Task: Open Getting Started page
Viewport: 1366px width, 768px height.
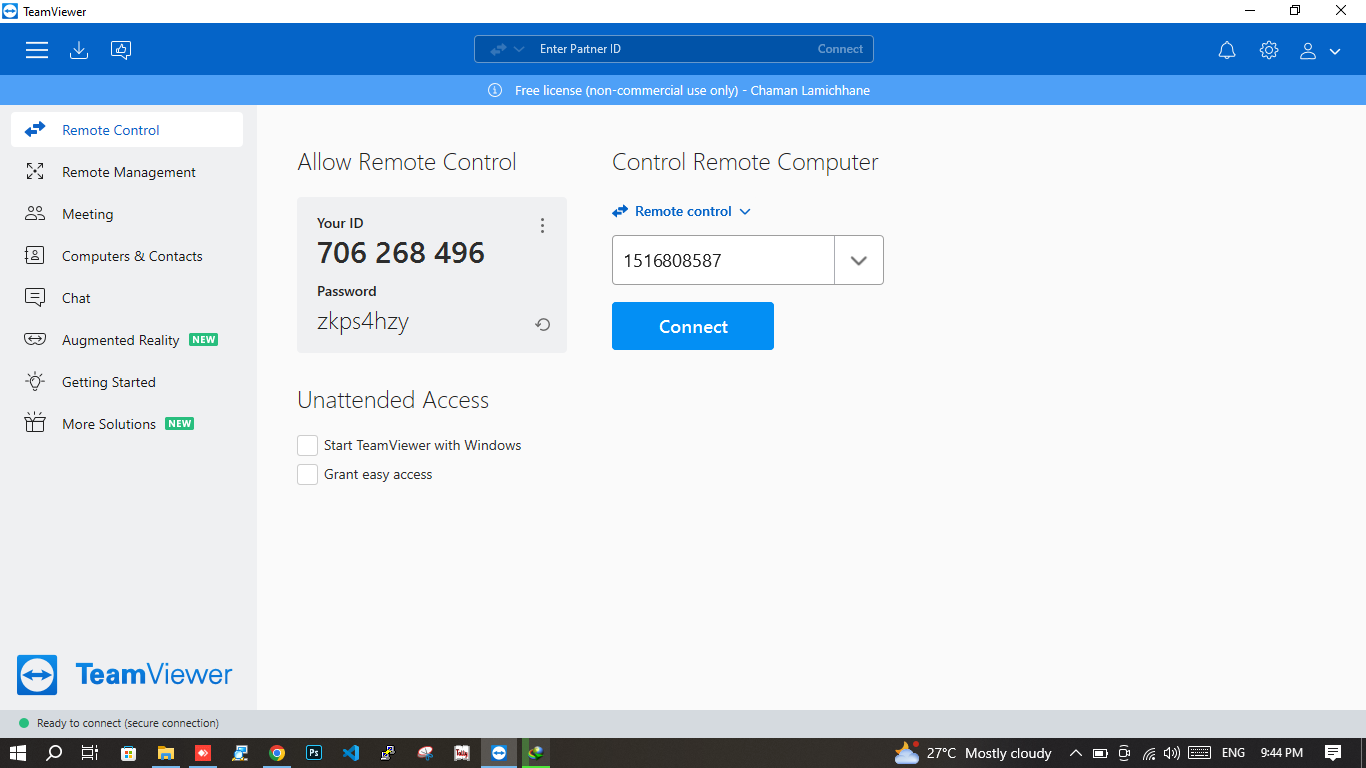Action: (127, 382)
